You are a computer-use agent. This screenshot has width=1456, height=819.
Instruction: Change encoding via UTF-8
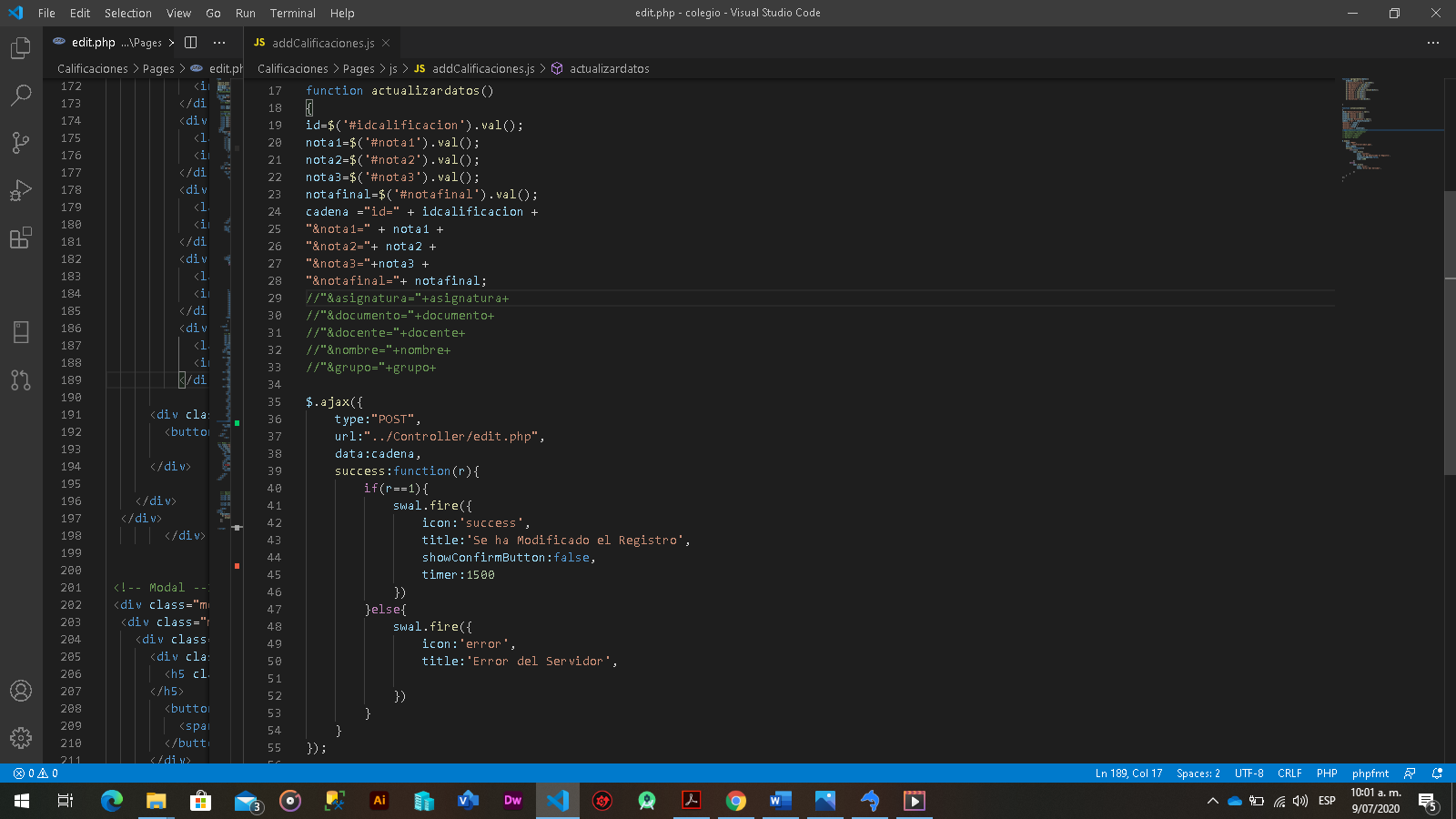pyautogui.click(x=1249, y=773)
